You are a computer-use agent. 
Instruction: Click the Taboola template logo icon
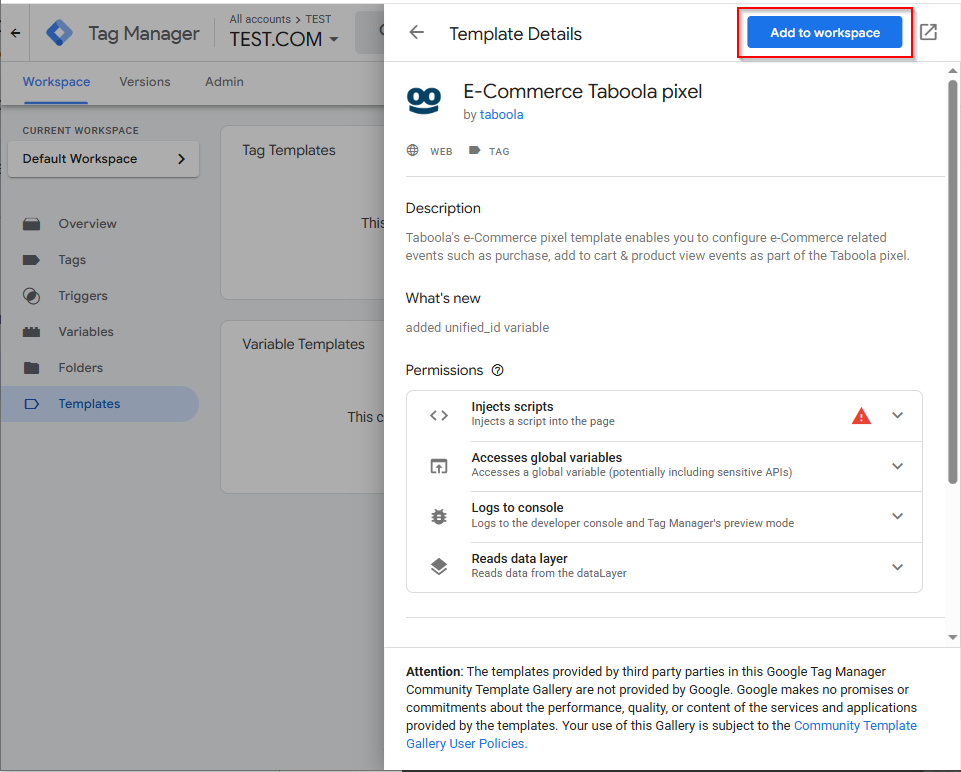point(424,100)
